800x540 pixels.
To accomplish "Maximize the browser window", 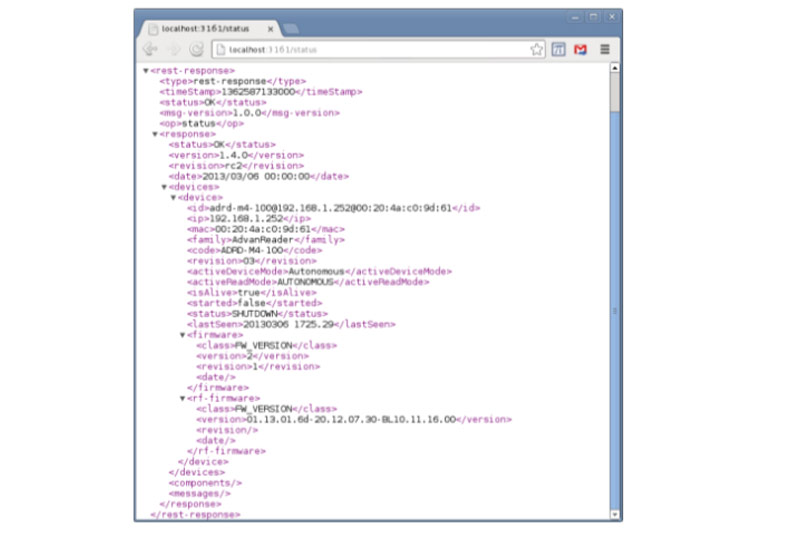I will point(593,17).
